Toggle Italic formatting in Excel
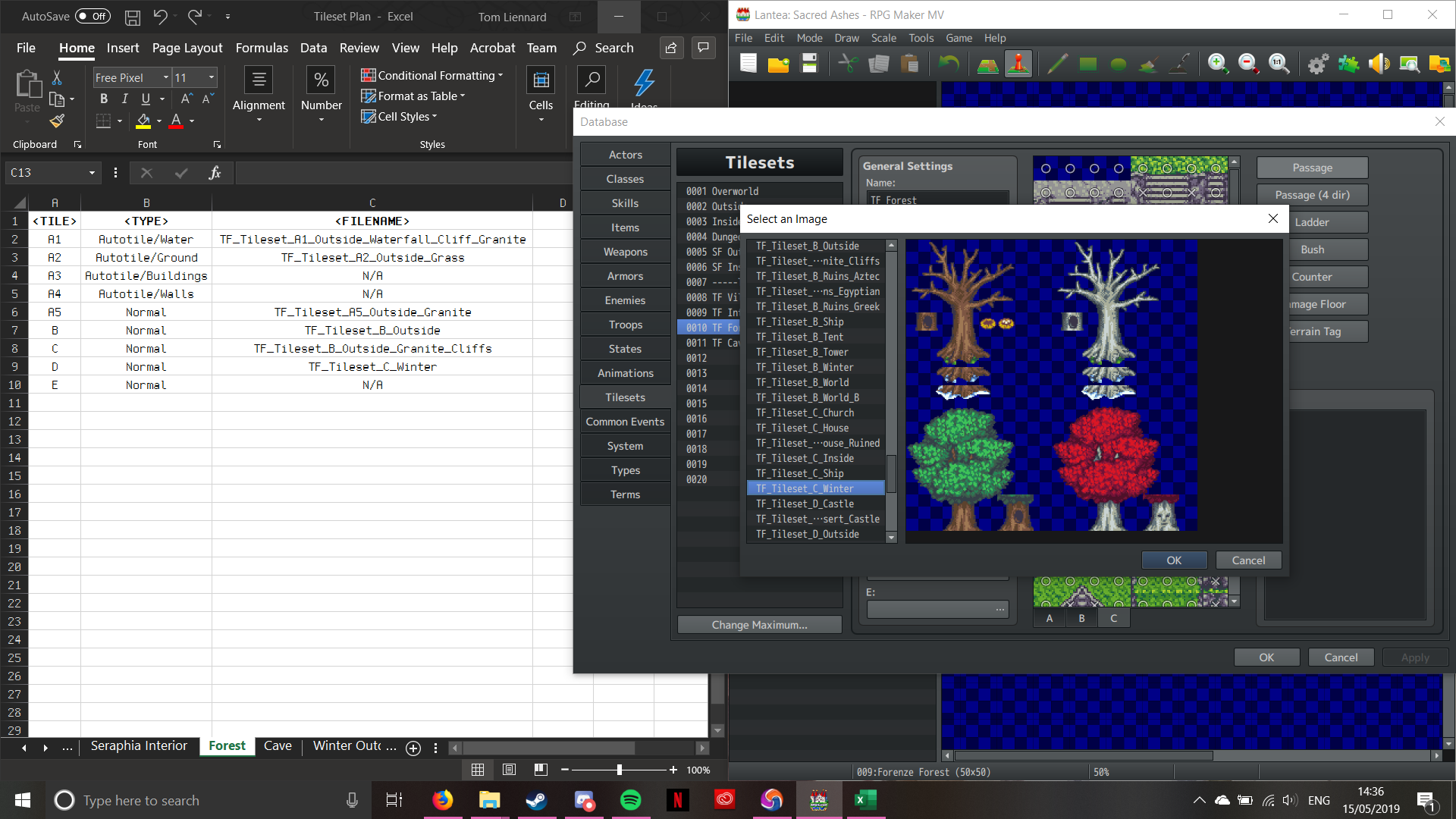This screenshot has width=1456, height=819. tap(124, 99)
